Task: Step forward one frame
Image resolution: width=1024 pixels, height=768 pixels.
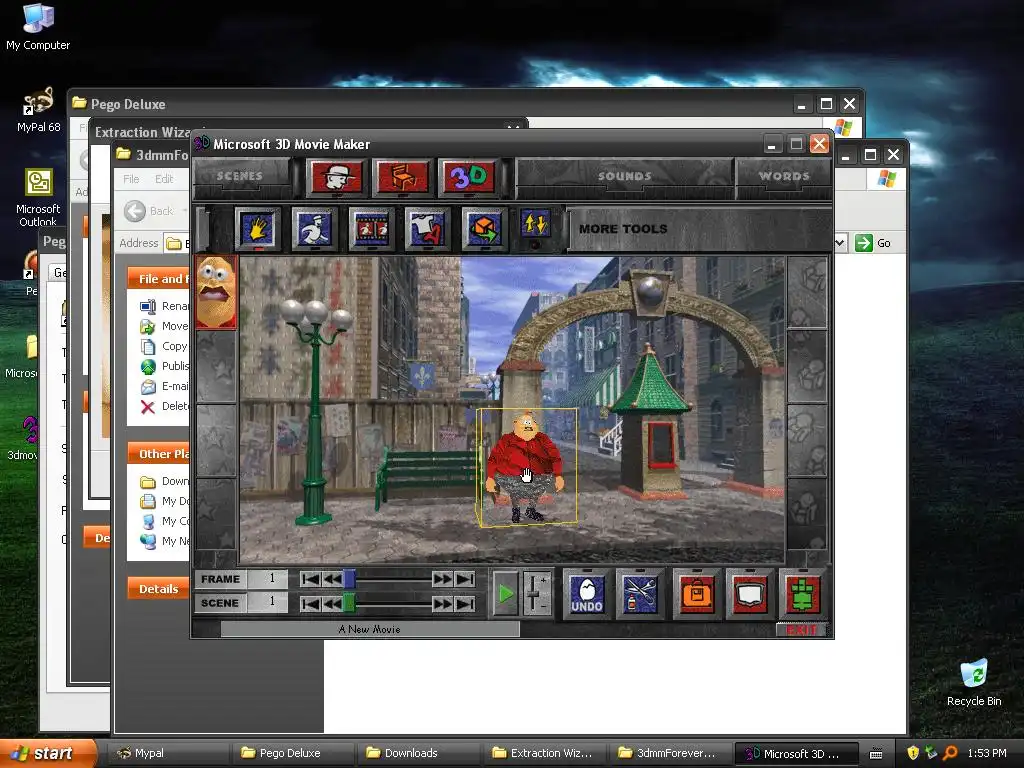Action: click(x=442, y=579)
